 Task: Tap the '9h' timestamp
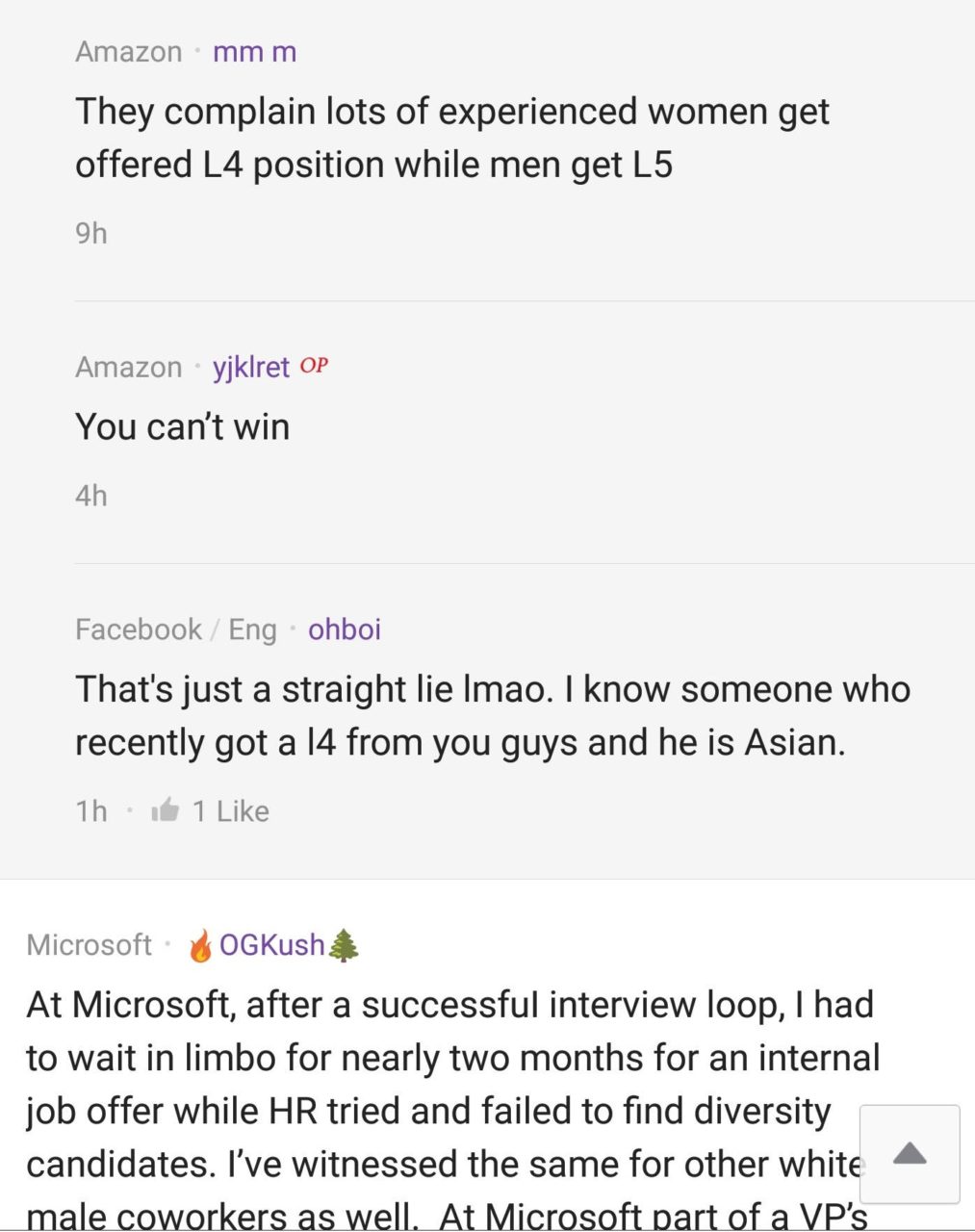pos(91,233)
